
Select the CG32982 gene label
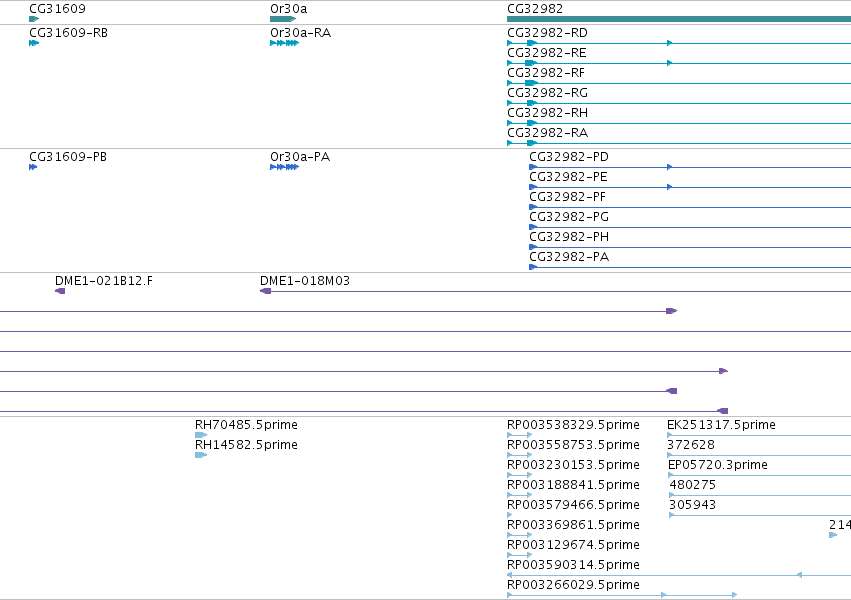pos(535,9)
